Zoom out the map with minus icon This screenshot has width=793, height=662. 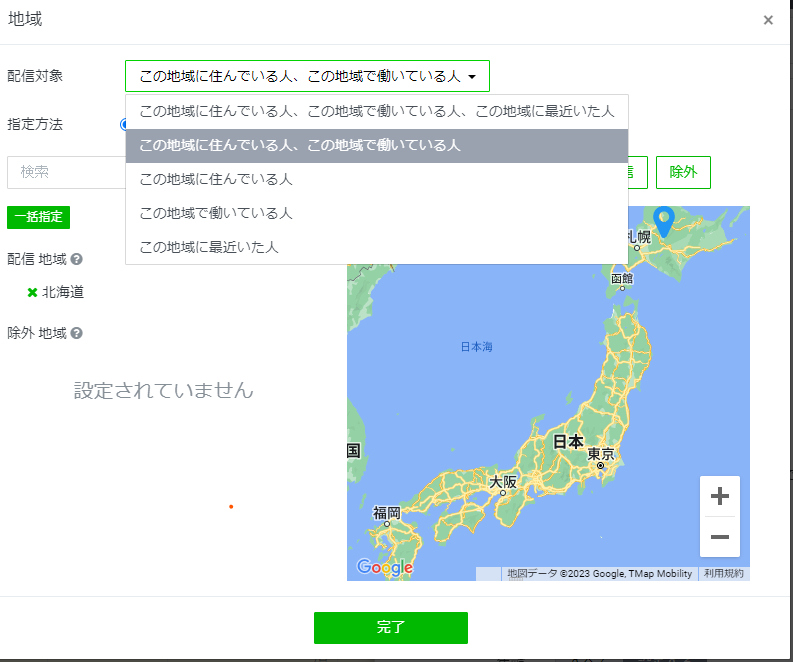[x=720, y=537]
